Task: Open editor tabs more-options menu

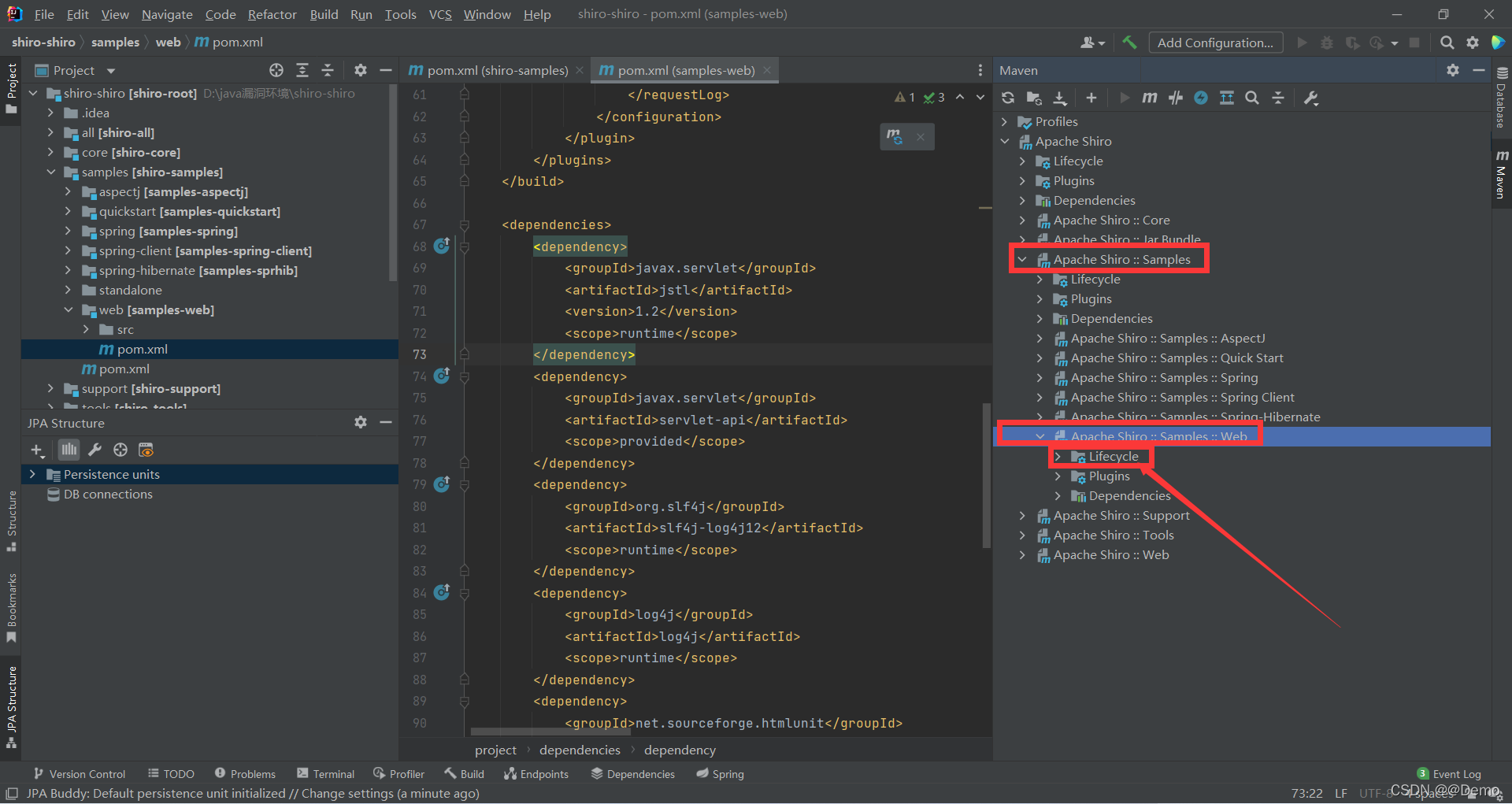Action: (980, 70)
